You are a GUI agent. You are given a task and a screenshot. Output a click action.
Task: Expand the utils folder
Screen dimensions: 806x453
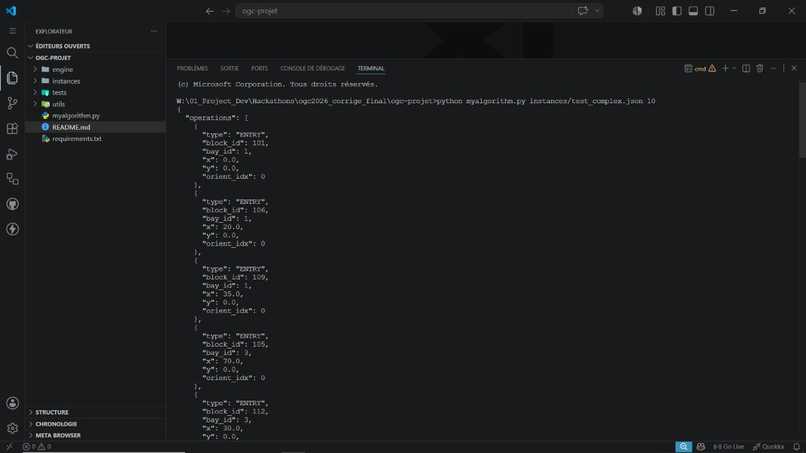96,104
